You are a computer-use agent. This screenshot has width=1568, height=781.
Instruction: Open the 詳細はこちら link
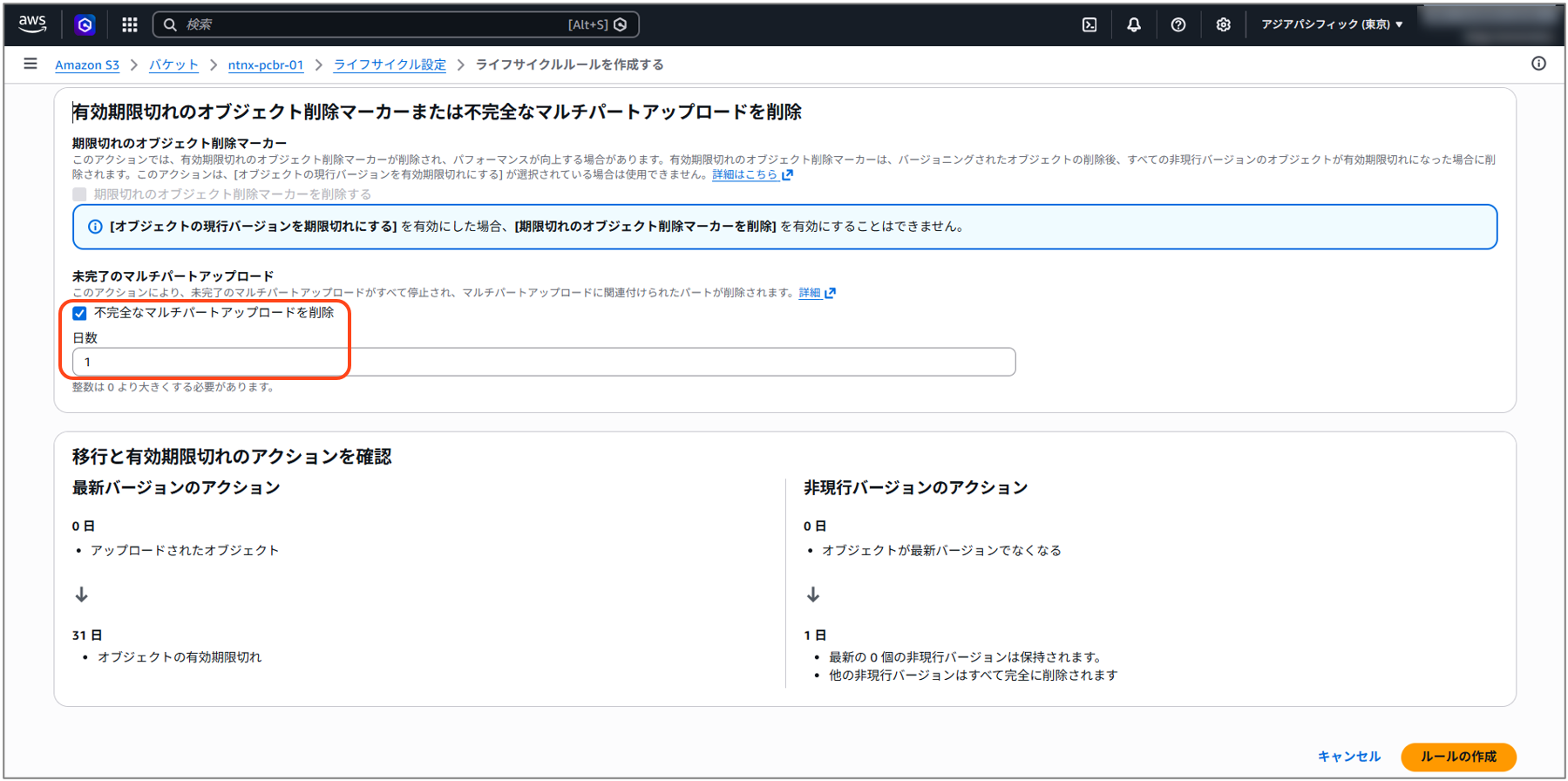[744, 174]
